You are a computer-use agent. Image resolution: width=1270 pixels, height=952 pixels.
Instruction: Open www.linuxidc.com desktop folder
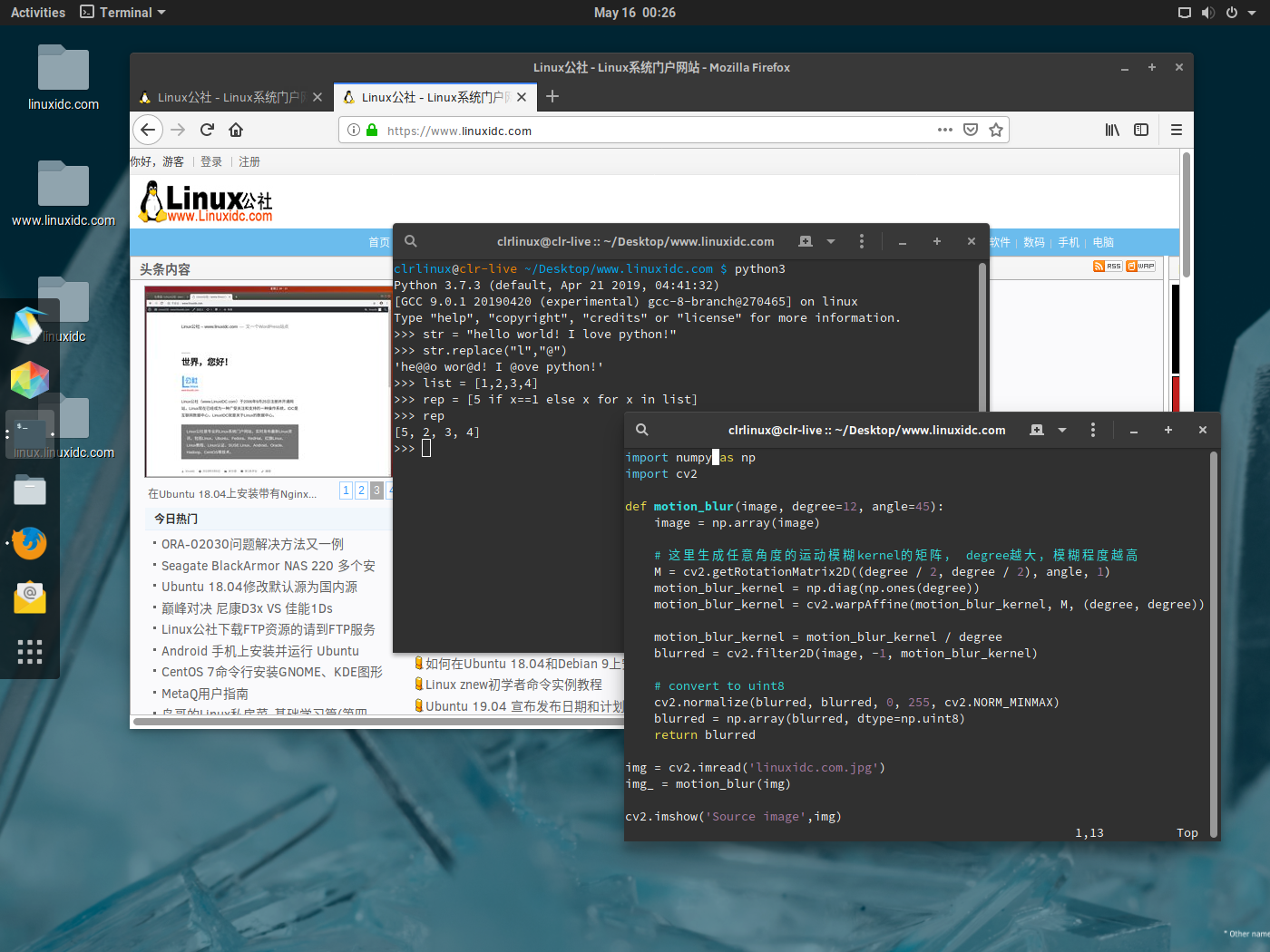[63, 193]
